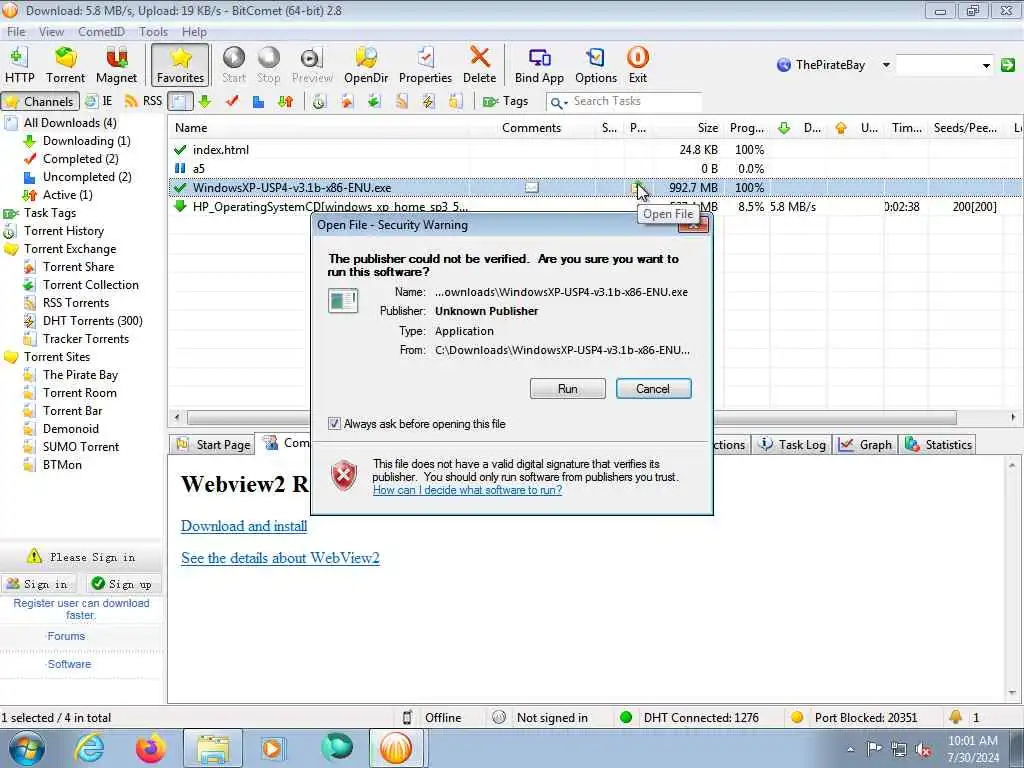Click the torrent history clock icon
The image size is (1024, 768).
click(x=319, y=101)
